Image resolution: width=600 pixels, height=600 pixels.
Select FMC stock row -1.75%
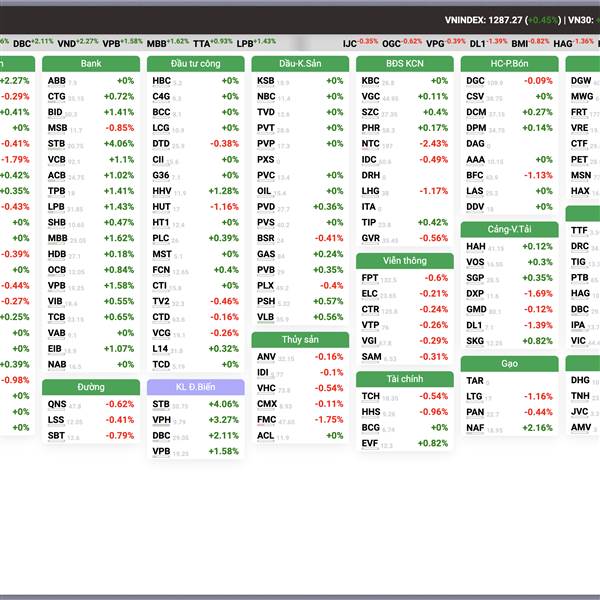[x=300, y=420]
